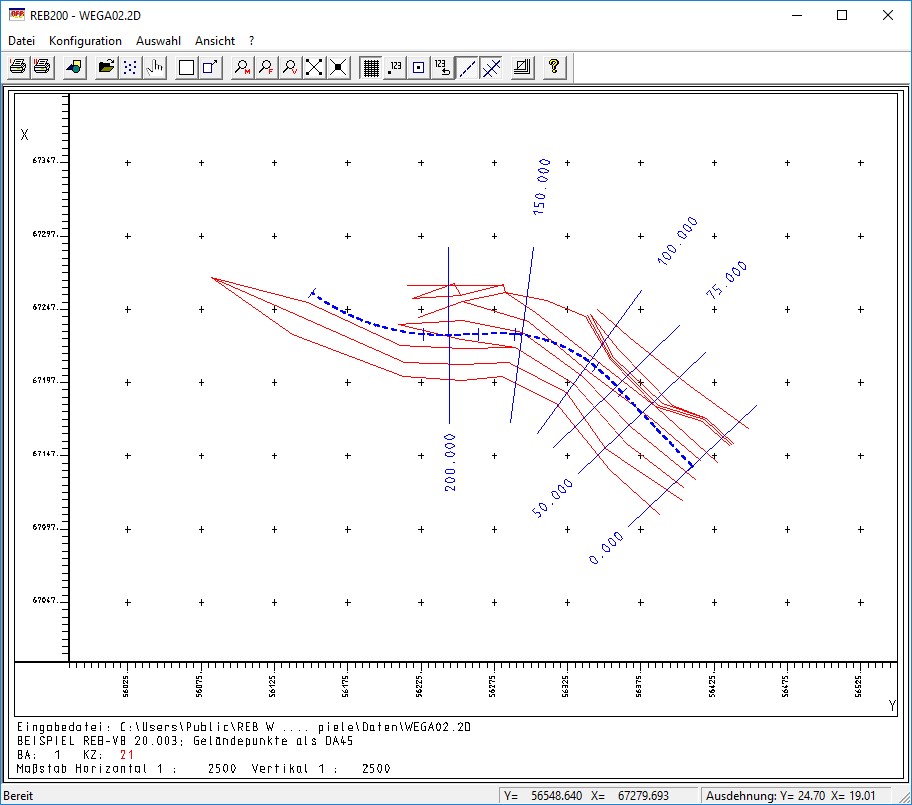Toggle the dashed line display icon
Screen dimensions: 912x805
tap(467, 67)
